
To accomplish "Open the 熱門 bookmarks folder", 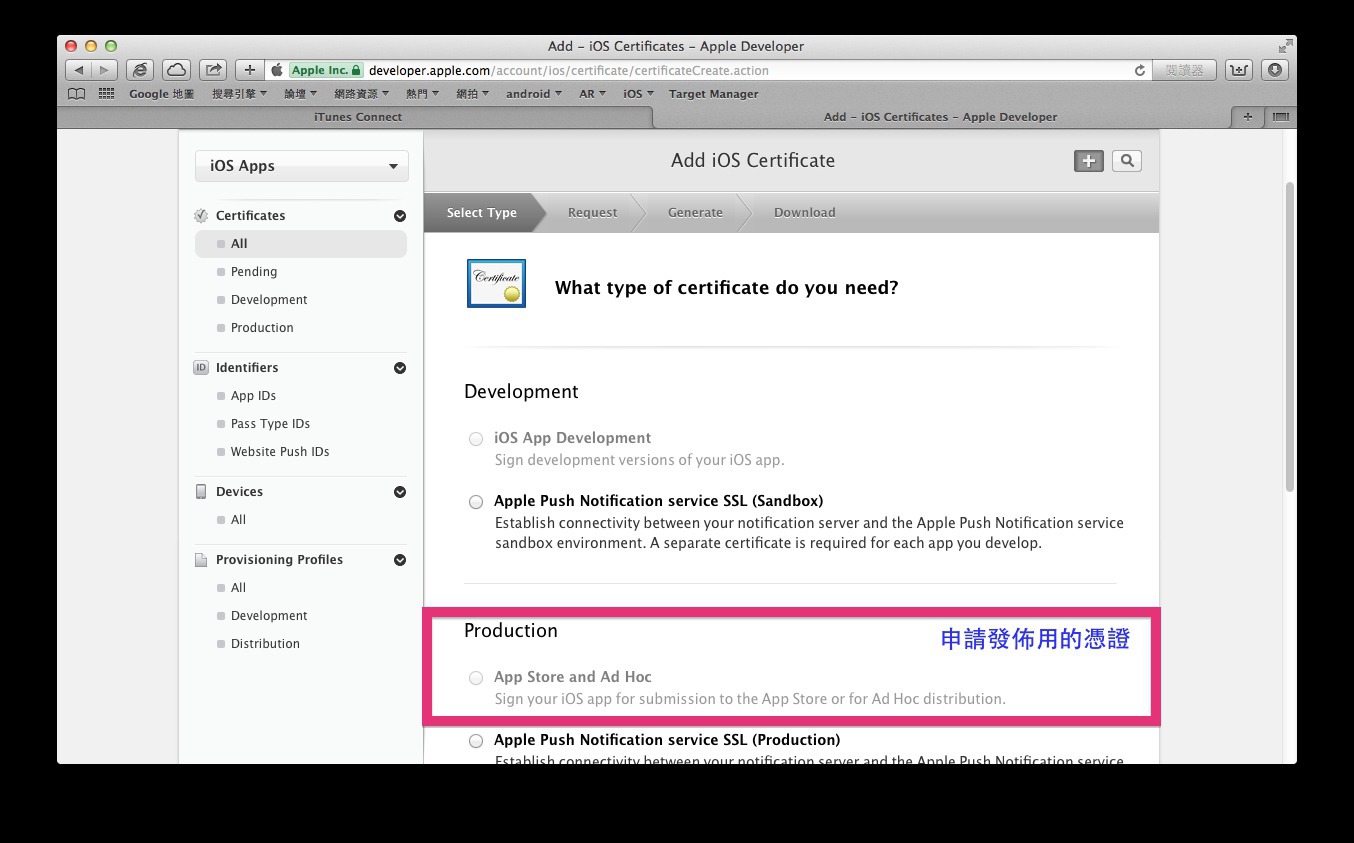I will 423,94.
